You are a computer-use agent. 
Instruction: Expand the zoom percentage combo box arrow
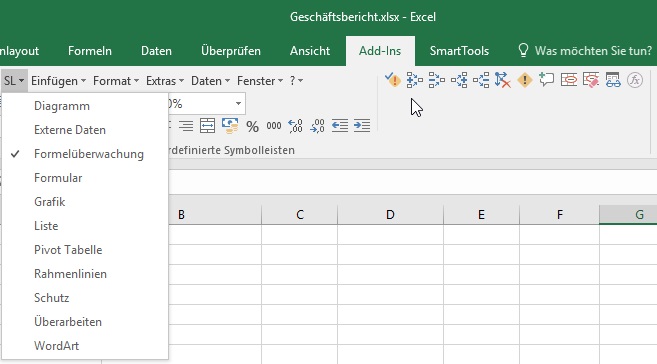pos(238,103)
